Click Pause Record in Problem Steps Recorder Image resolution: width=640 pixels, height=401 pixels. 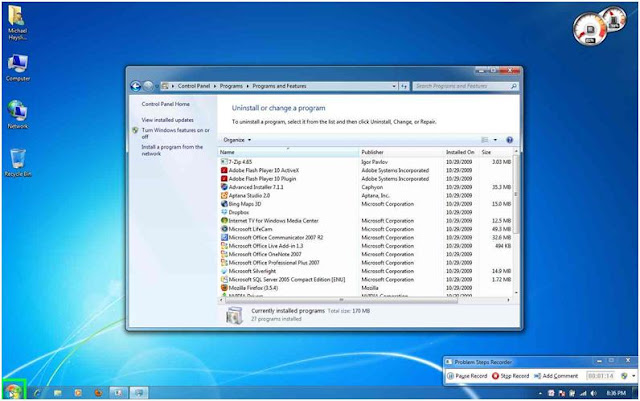pyautogui.click(x=467, y=376)
